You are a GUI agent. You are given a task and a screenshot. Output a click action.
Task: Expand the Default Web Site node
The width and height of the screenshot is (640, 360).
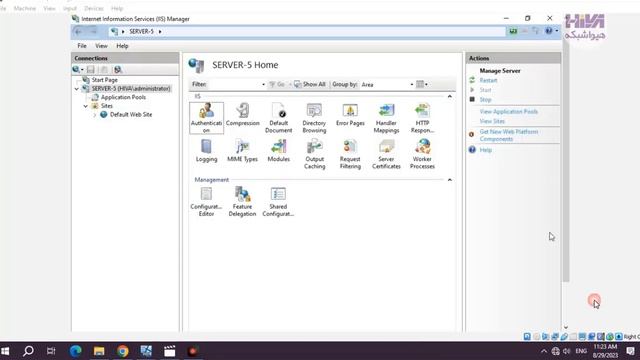click(x=95, y=115)
